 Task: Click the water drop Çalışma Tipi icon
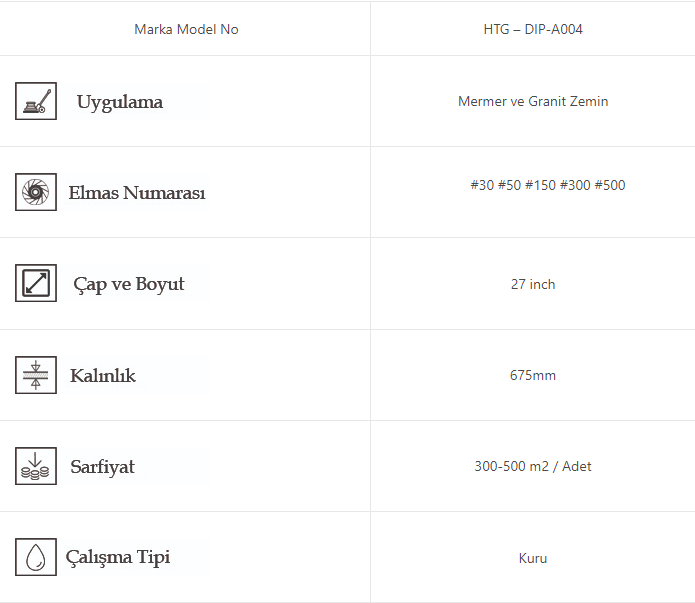[x=35, y=557]
